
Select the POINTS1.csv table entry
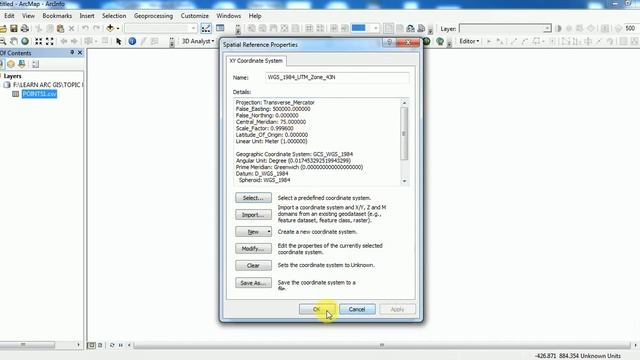coord(39,94)
